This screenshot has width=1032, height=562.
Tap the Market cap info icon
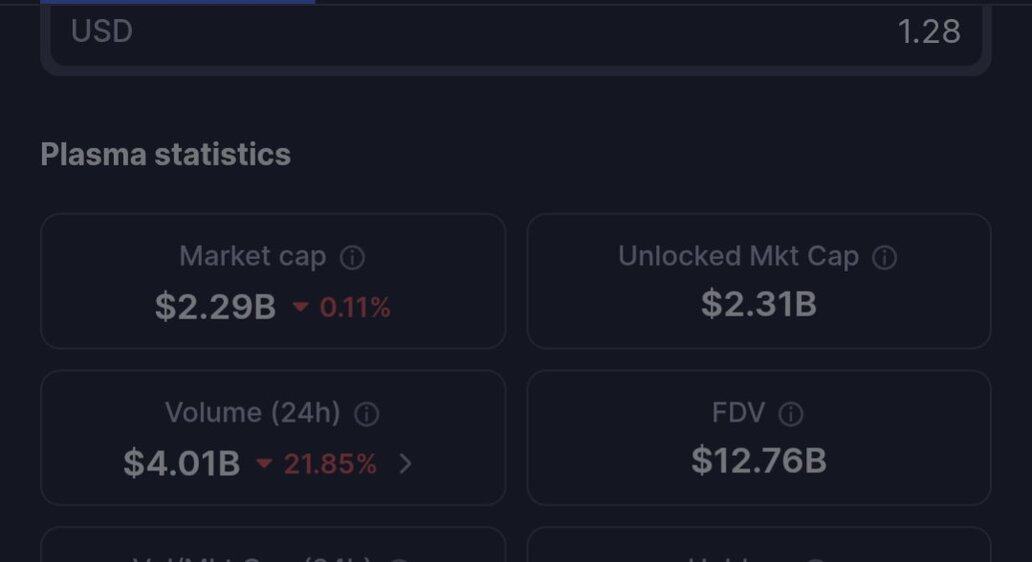point(352,257)
